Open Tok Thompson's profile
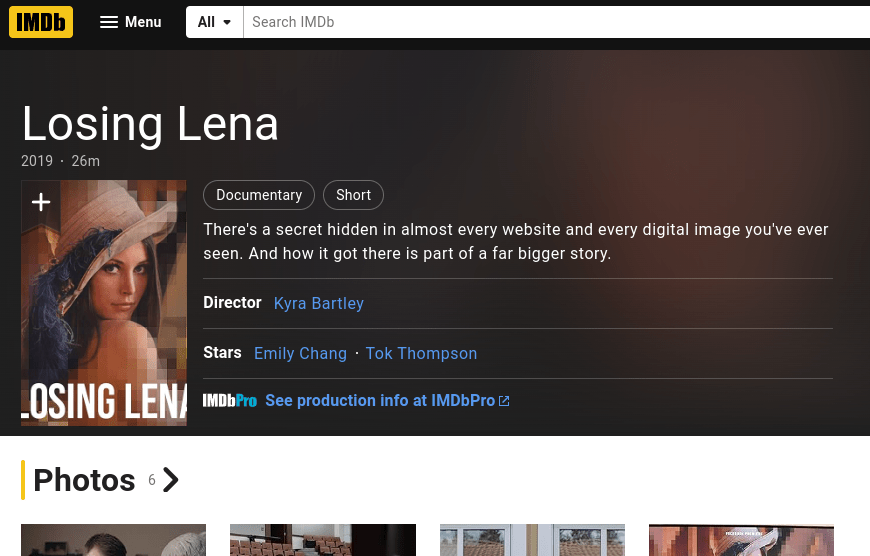 [421, 353]
